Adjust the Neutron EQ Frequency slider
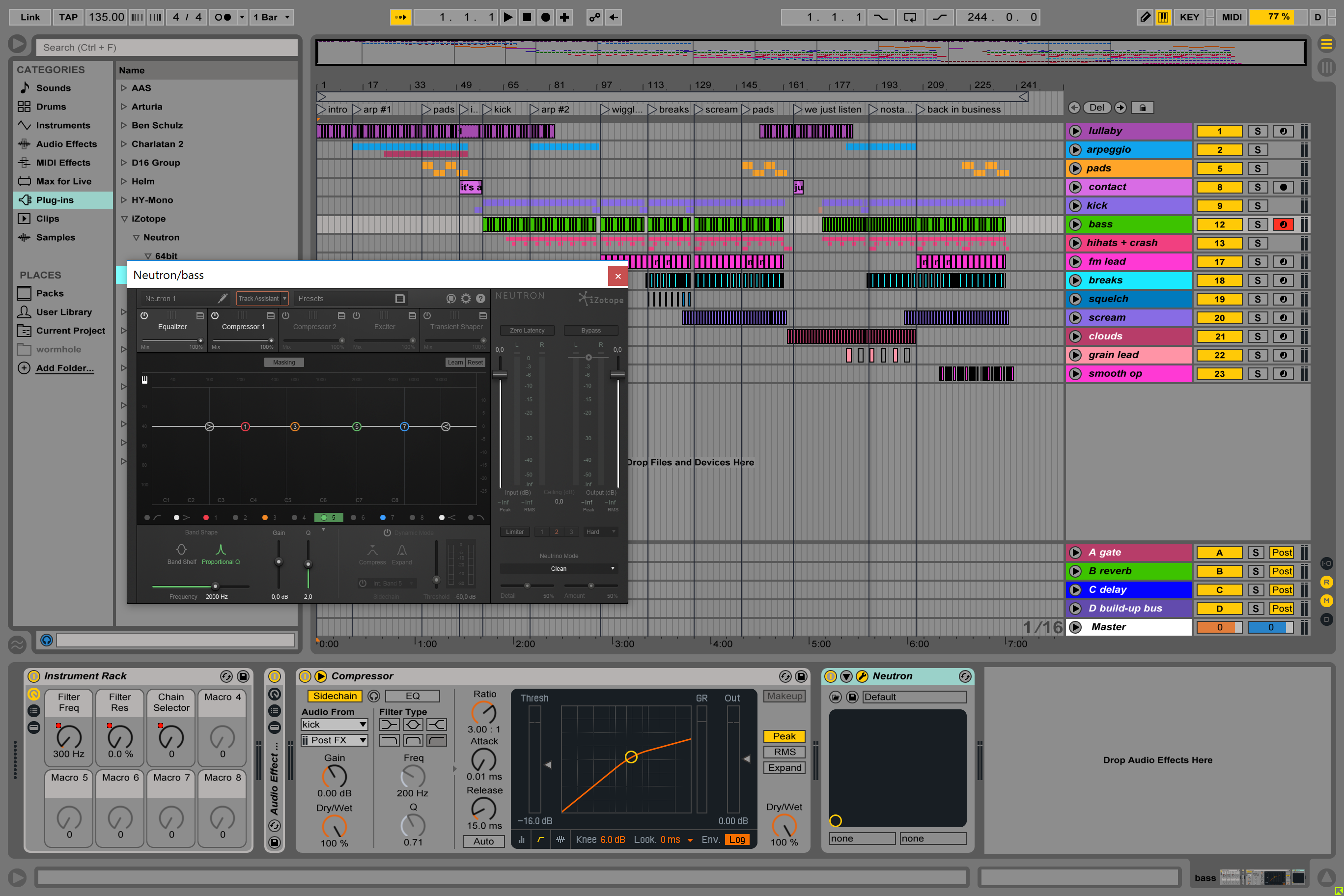This screenshot has width=1344, height=896. tap(215, 587)
